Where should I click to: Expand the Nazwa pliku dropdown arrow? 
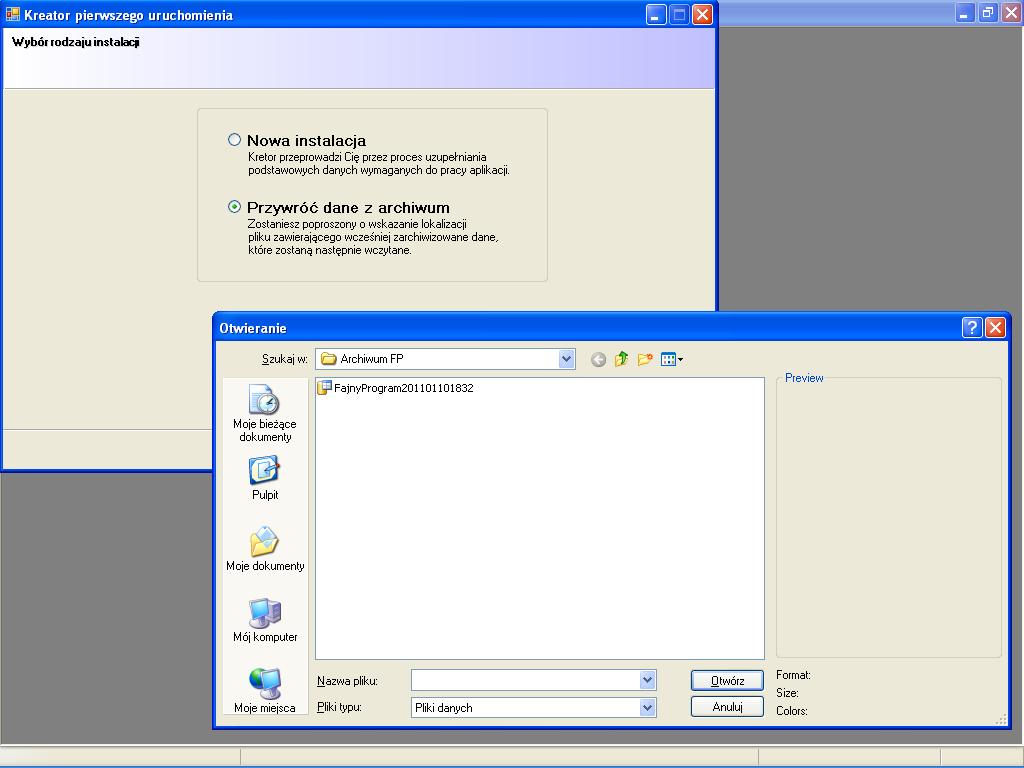click(647, 680)
